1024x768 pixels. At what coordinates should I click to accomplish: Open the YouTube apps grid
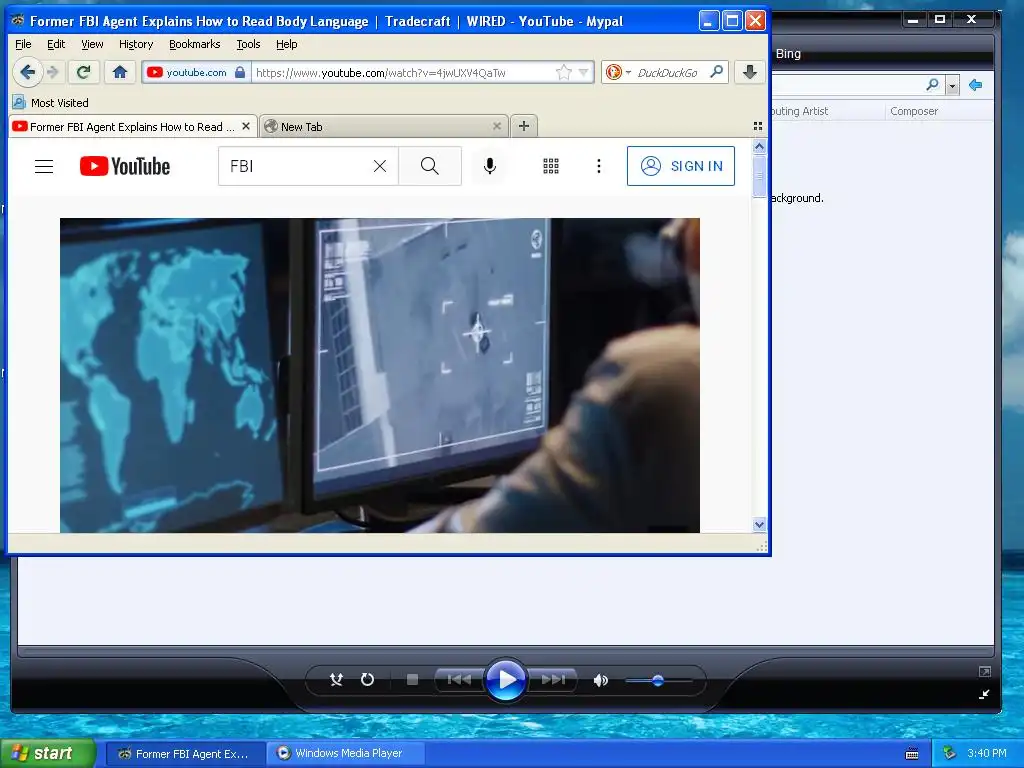(551, 167)
